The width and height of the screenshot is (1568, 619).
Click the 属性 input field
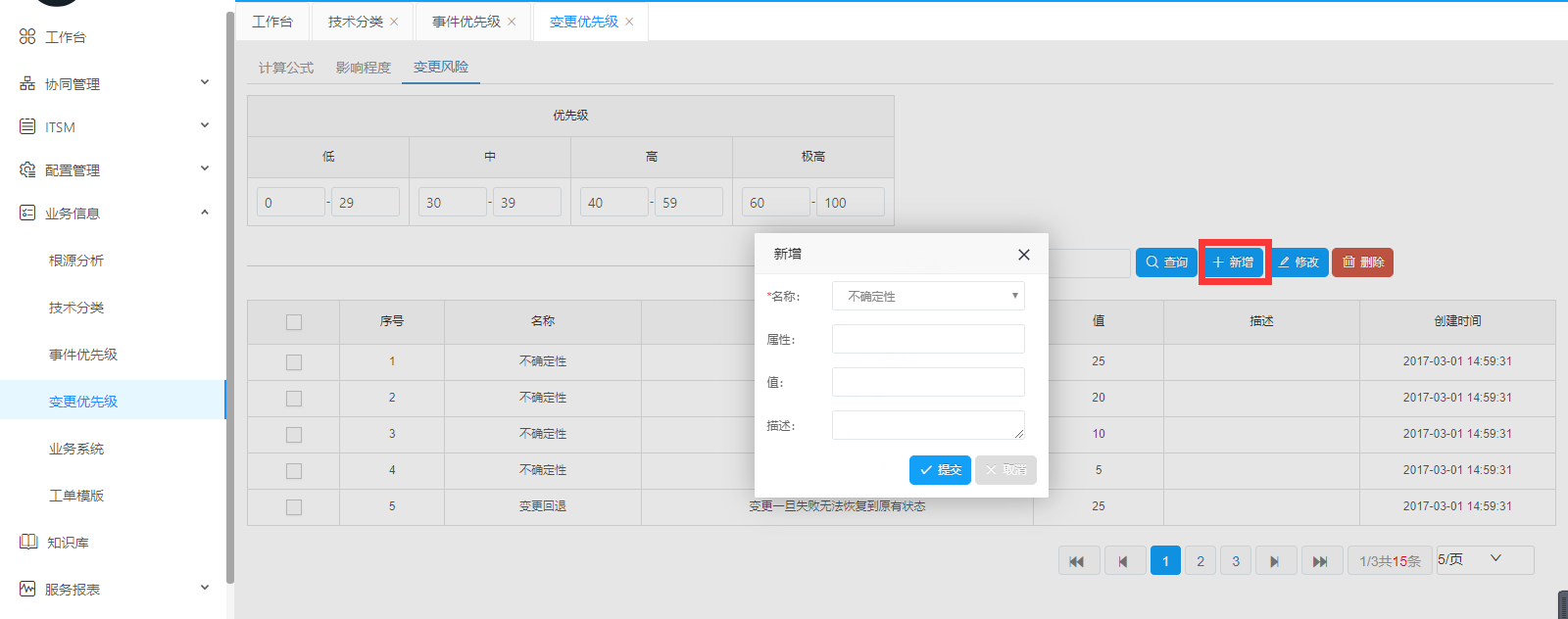[x=927, y=339]
